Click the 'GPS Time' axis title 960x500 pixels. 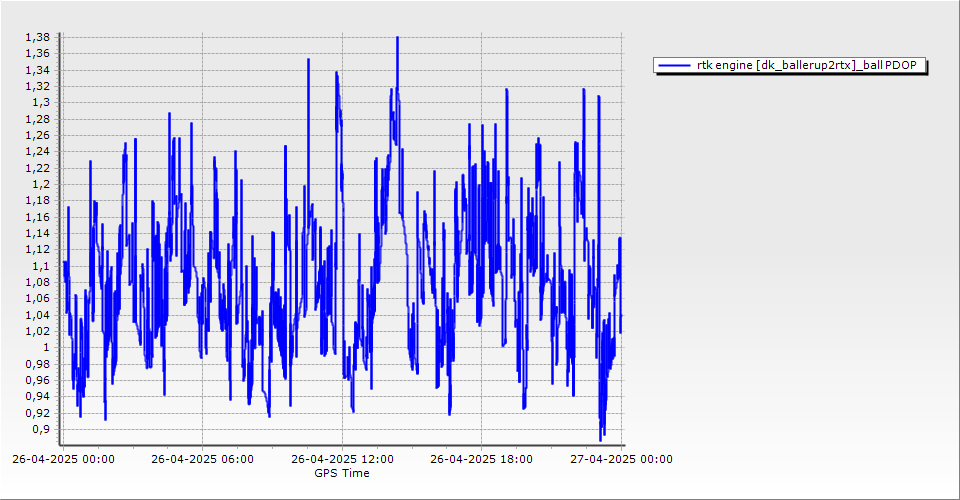click(x=342, y=473)
